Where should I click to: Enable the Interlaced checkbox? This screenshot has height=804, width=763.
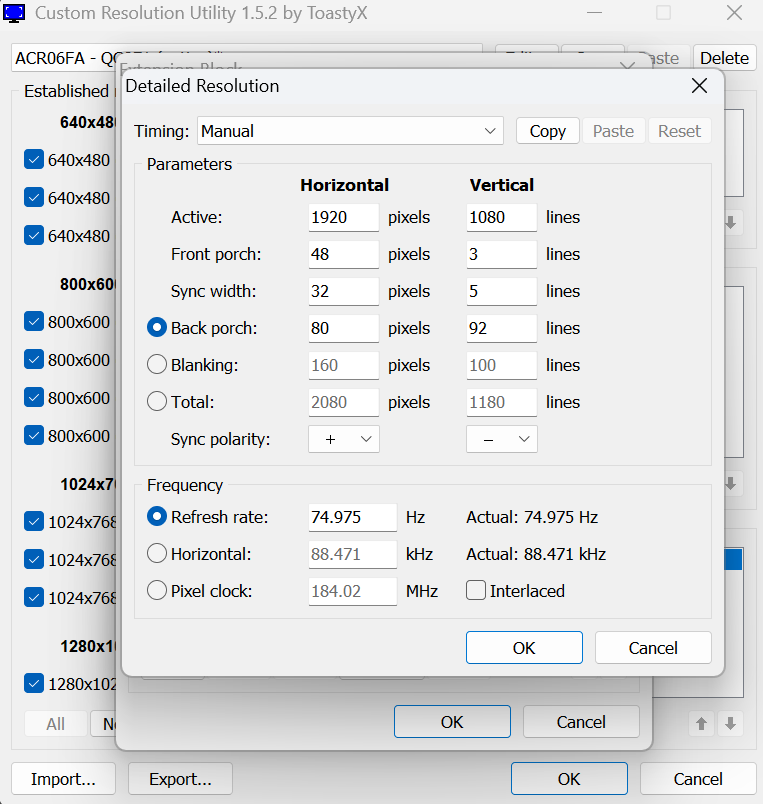click(x=477, y=591)
